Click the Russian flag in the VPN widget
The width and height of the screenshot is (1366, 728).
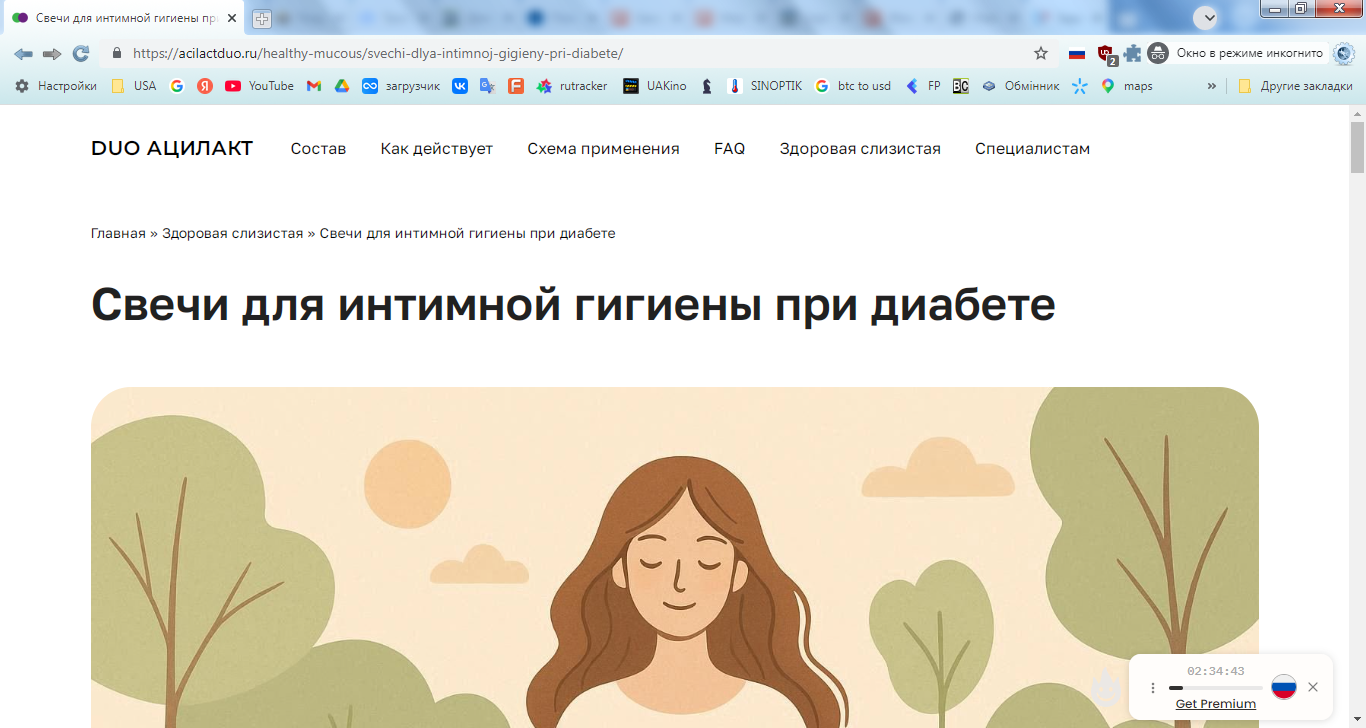1284,687
